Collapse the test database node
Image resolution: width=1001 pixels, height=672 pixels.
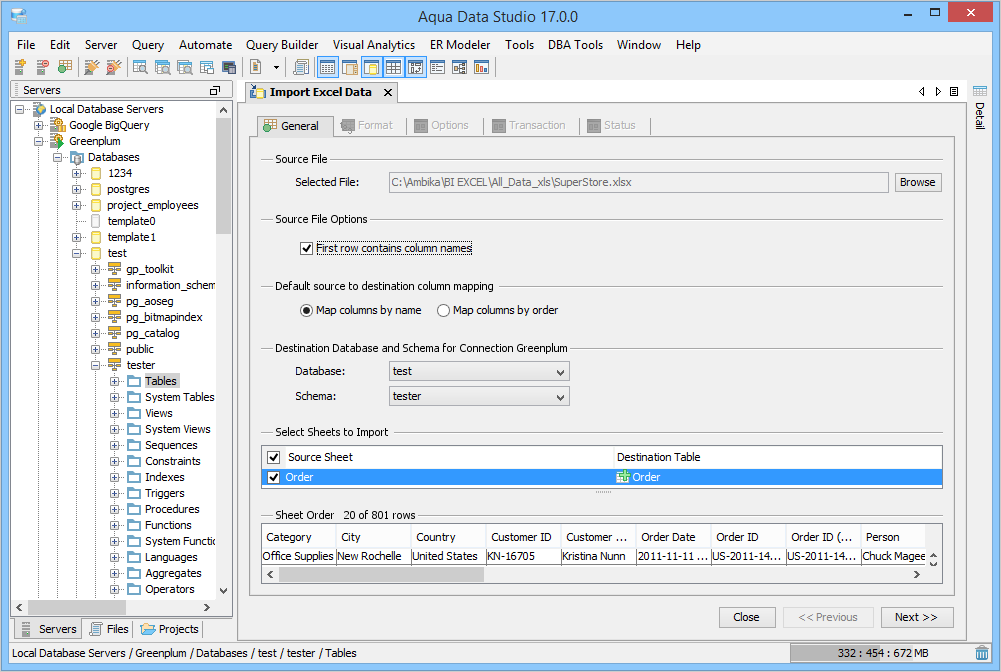click(77, 253)
